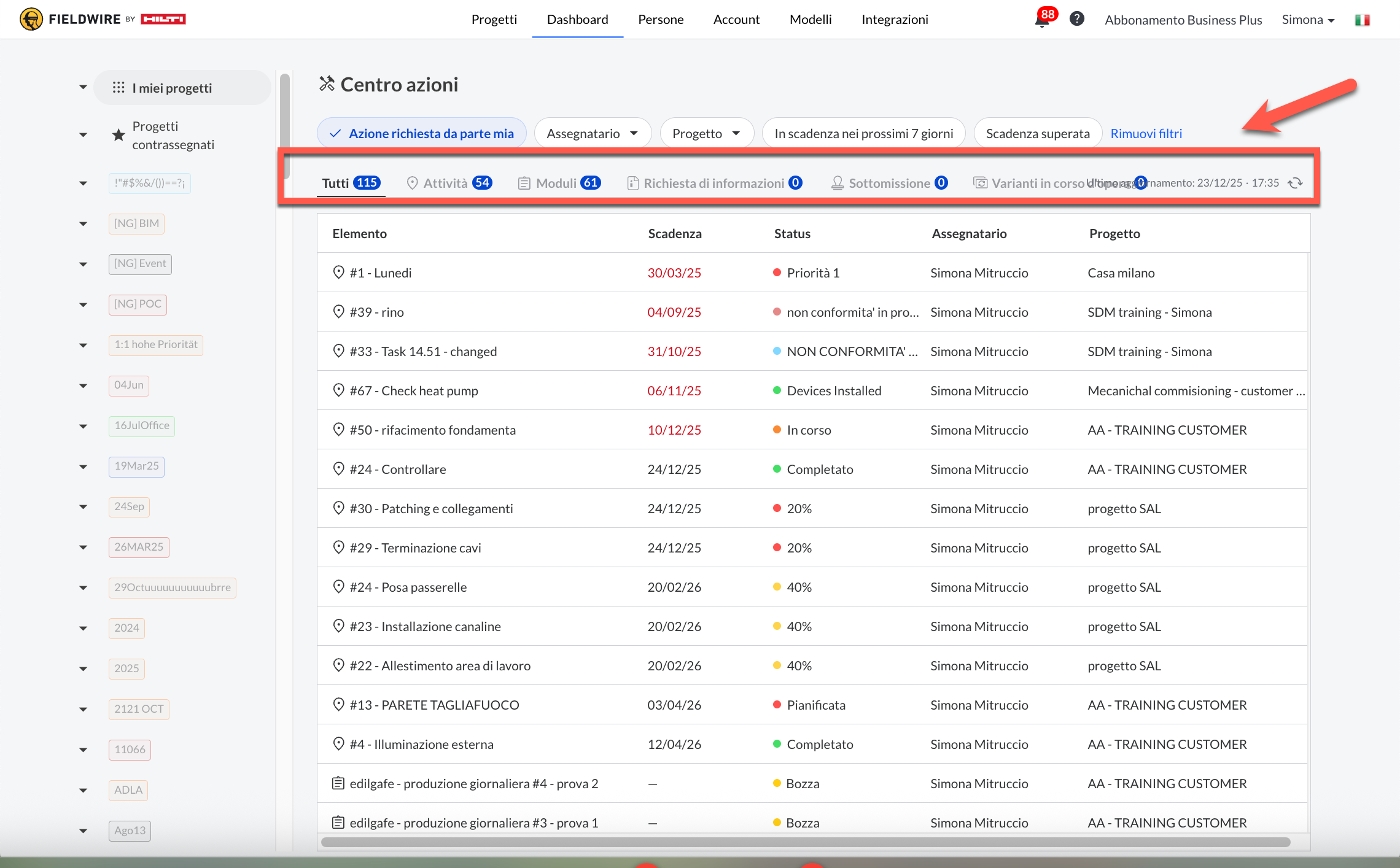Click the refresh icon next to the last update time
This screenshot has width=1400, height=868.
pyautogui.click(x=1295, y=183)
